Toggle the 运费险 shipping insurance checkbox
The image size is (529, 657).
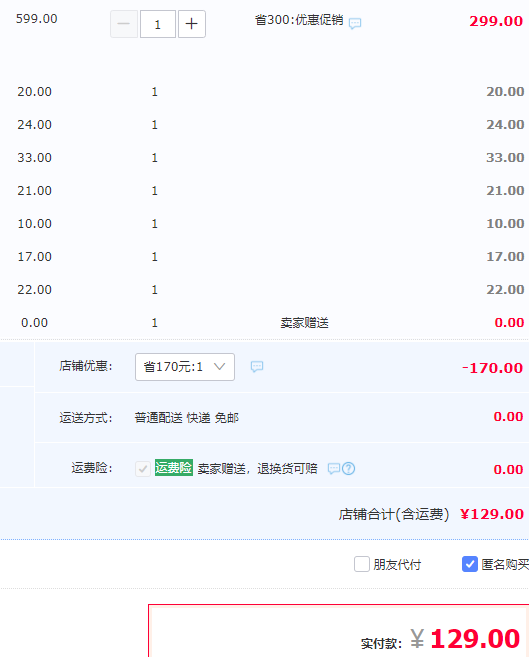coord(143,468)
